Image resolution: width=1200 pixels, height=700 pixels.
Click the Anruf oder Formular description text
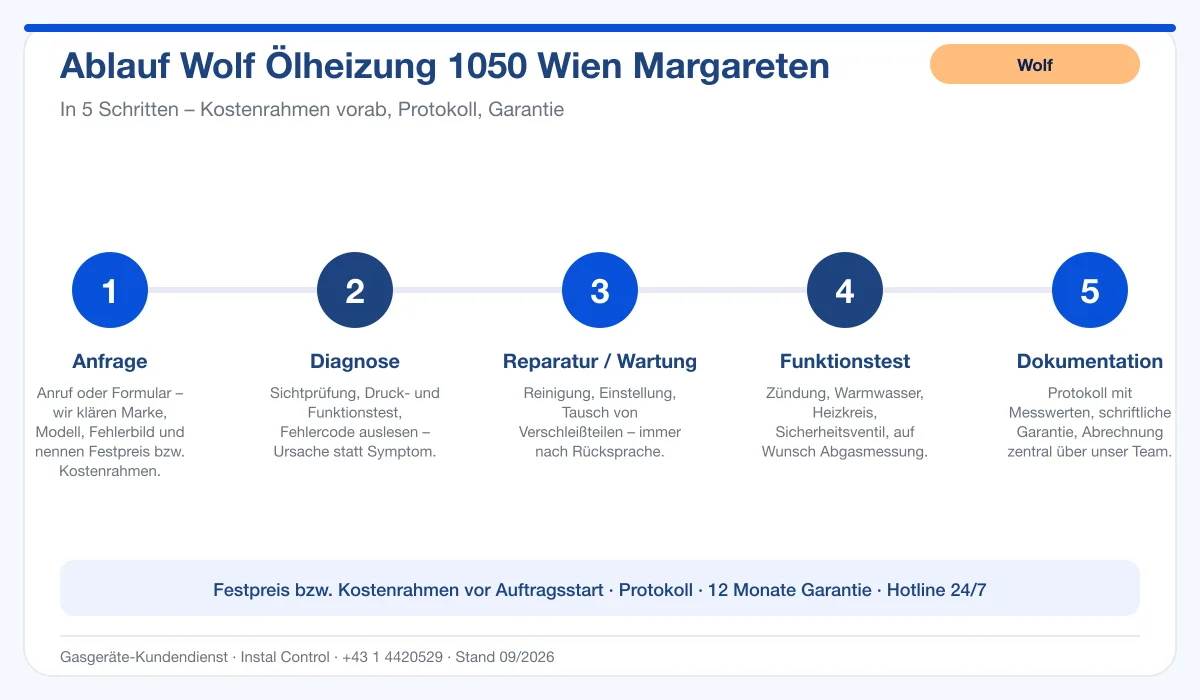coord(110,432)
